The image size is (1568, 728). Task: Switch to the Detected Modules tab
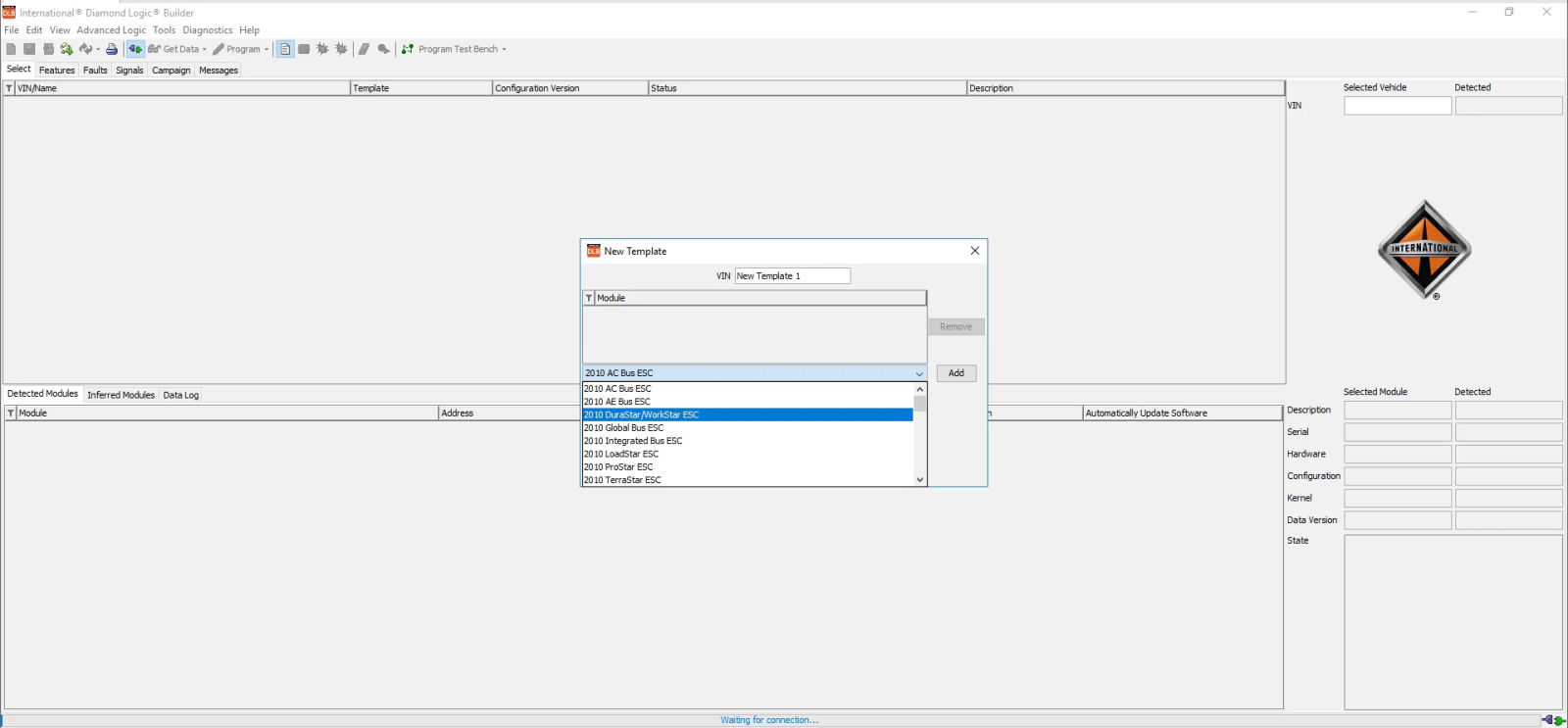click(42, 394)
